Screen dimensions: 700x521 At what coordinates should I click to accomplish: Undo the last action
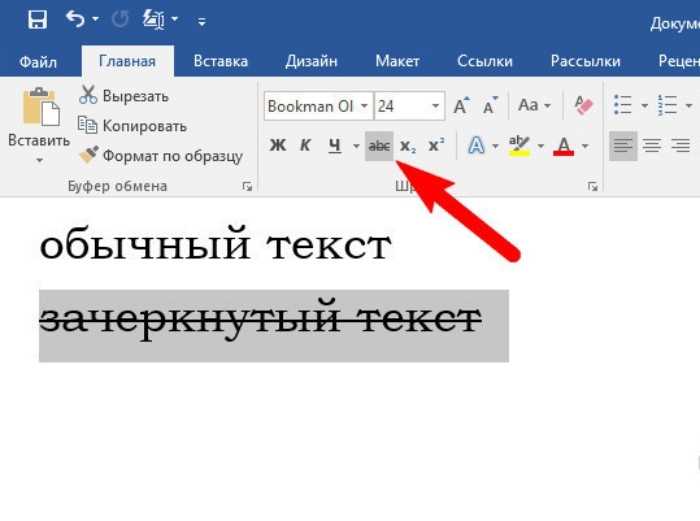(x=75, y=19)
